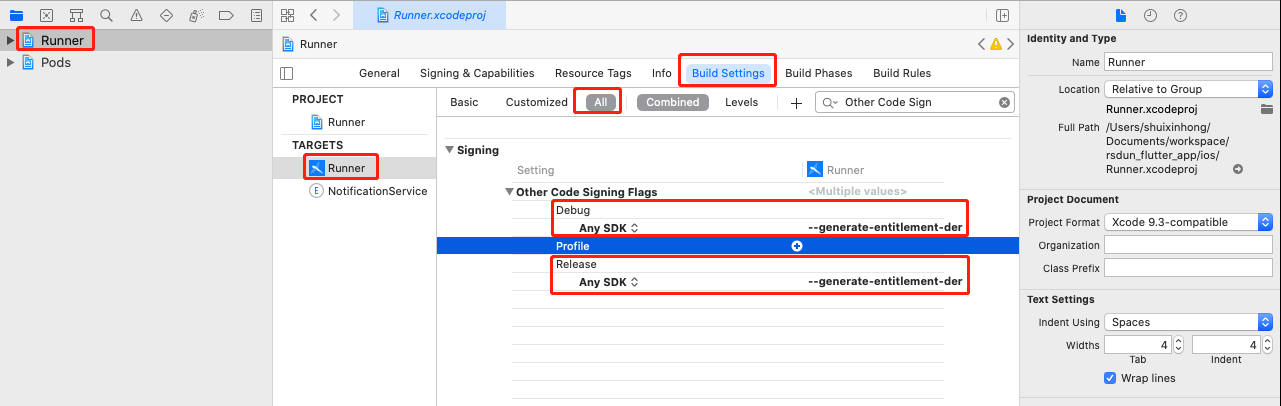Open the source control navigator icon
The height and width of the screenshot is (406, 1281).
(46, 15)
